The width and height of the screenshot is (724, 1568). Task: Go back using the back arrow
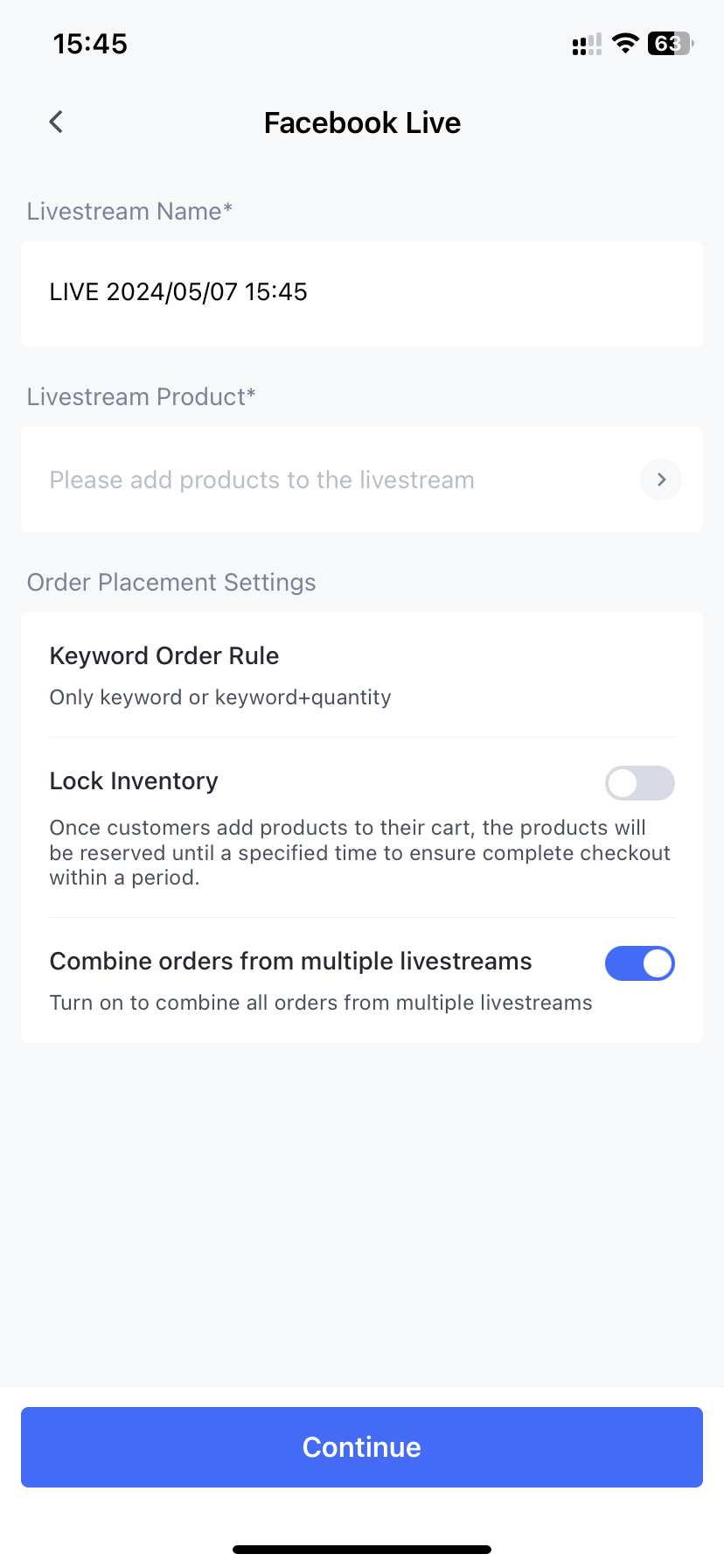[56, 122]
